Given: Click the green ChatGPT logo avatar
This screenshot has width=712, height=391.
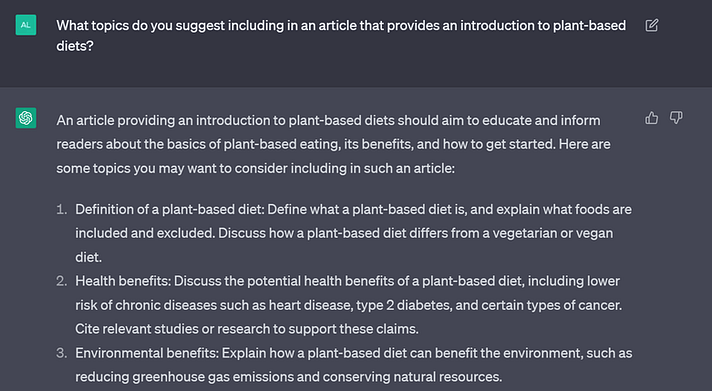Looking at the screenshot, I should pyautogui.click(x=26, y=118).
